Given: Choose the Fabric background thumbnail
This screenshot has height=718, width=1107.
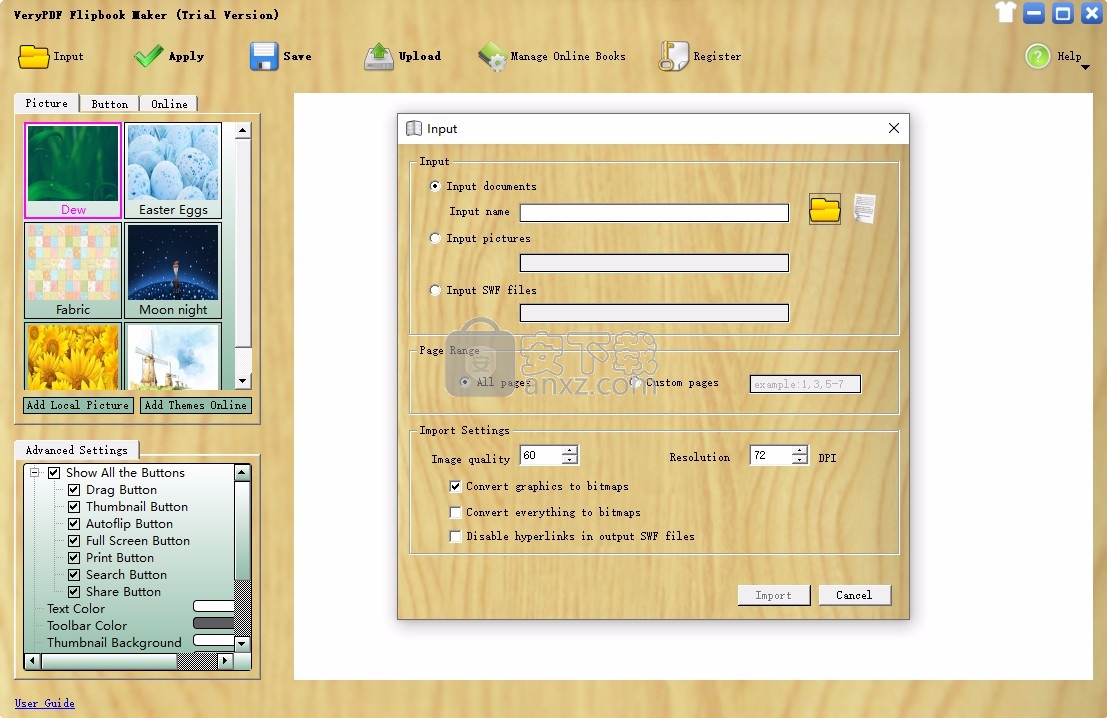Looking at the screenshot, I should click(x=73, y=270).
